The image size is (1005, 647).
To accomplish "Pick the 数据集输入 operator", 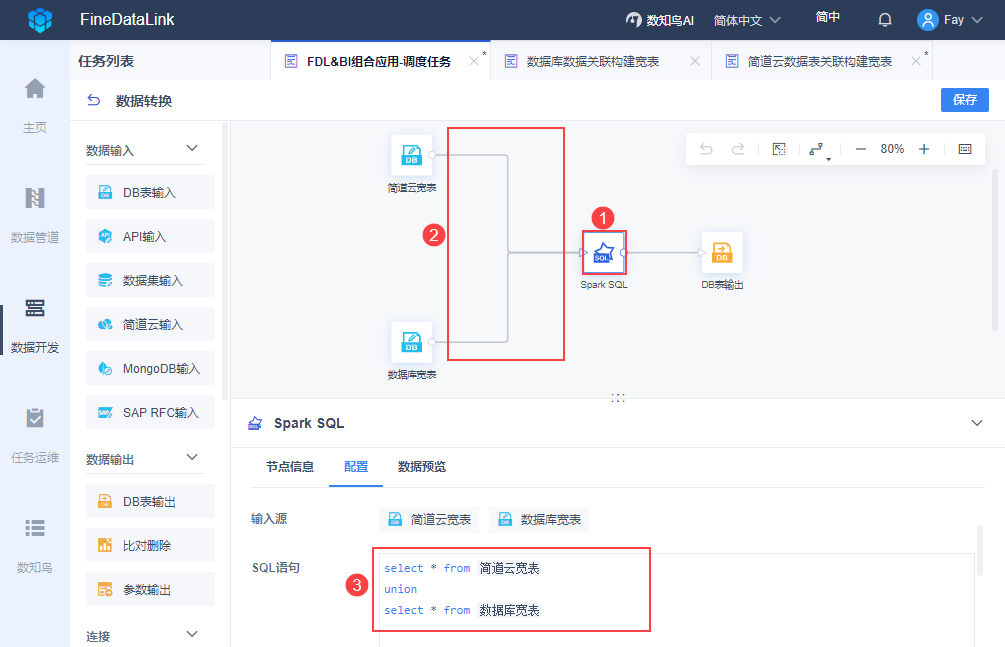I will click(x=150, y=280).
